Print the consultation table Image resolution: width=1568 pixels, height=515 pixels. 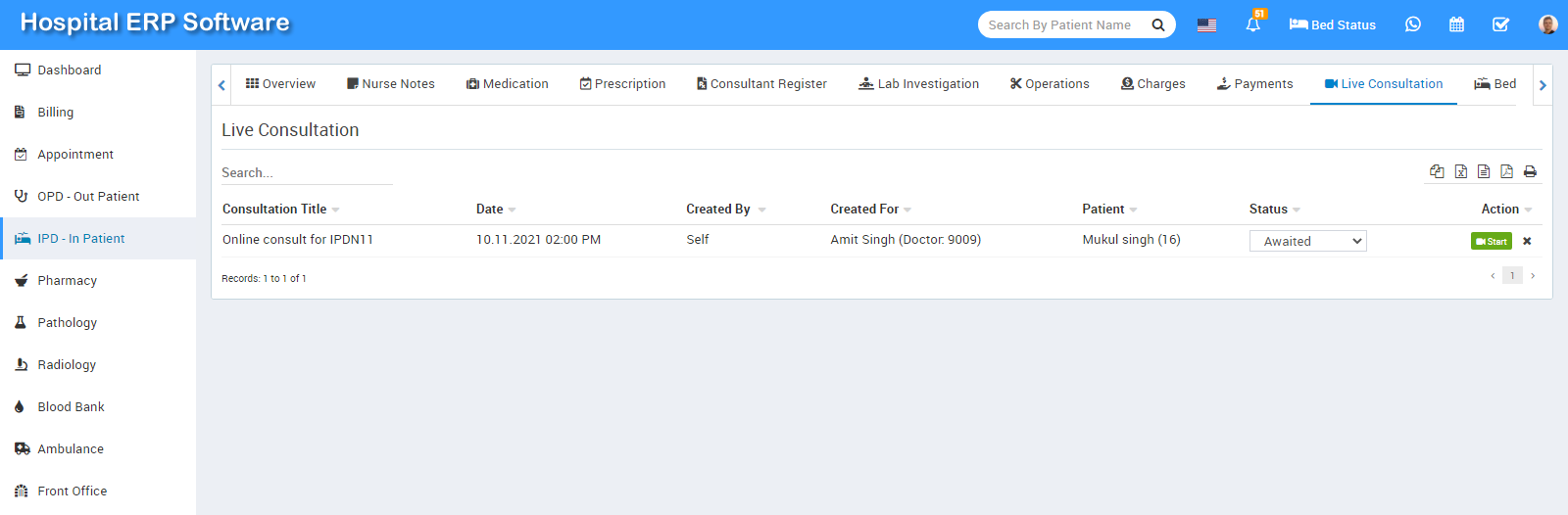(x=1530, y=171)
